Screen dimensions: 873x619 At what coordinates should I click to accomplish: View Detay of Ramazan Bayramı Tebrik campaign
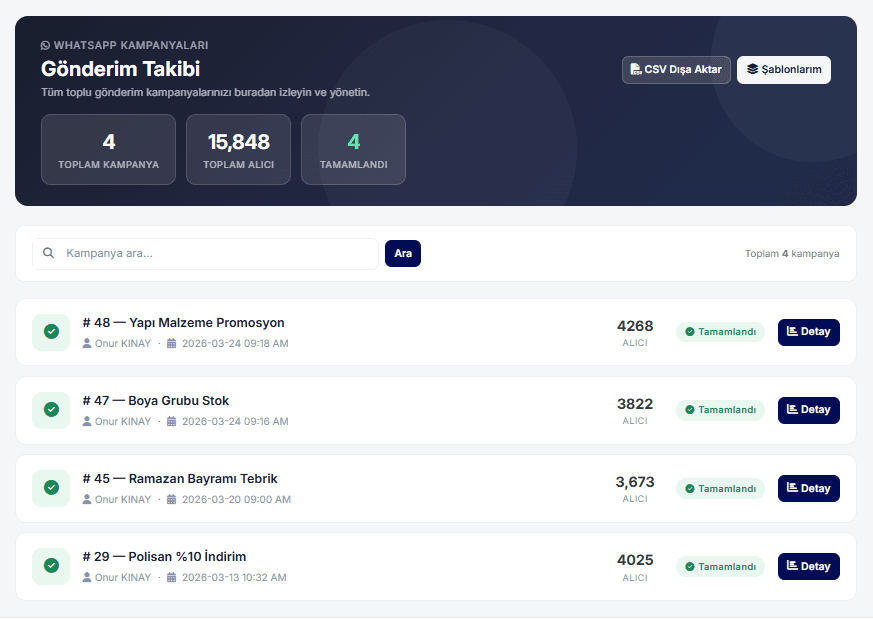pyautogui.click(x=808, y=488)
